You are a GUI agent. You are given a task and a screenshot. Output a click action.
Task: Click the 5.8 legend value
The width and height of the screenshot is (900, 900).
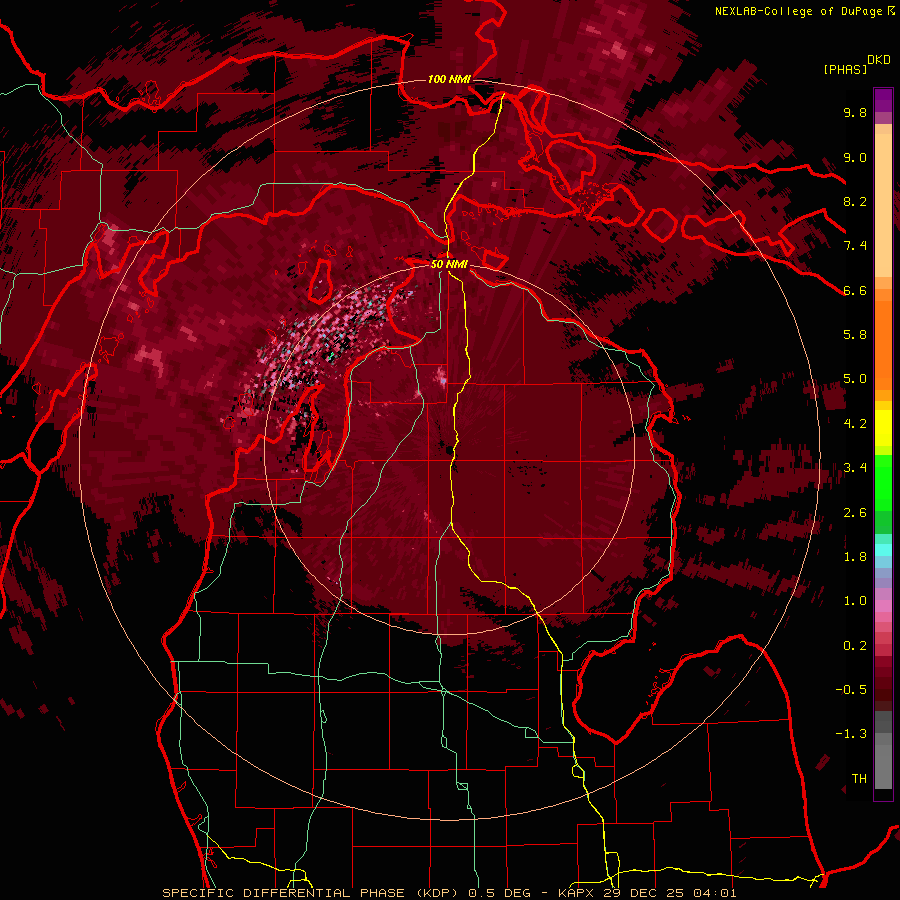(x=855, y=335)
